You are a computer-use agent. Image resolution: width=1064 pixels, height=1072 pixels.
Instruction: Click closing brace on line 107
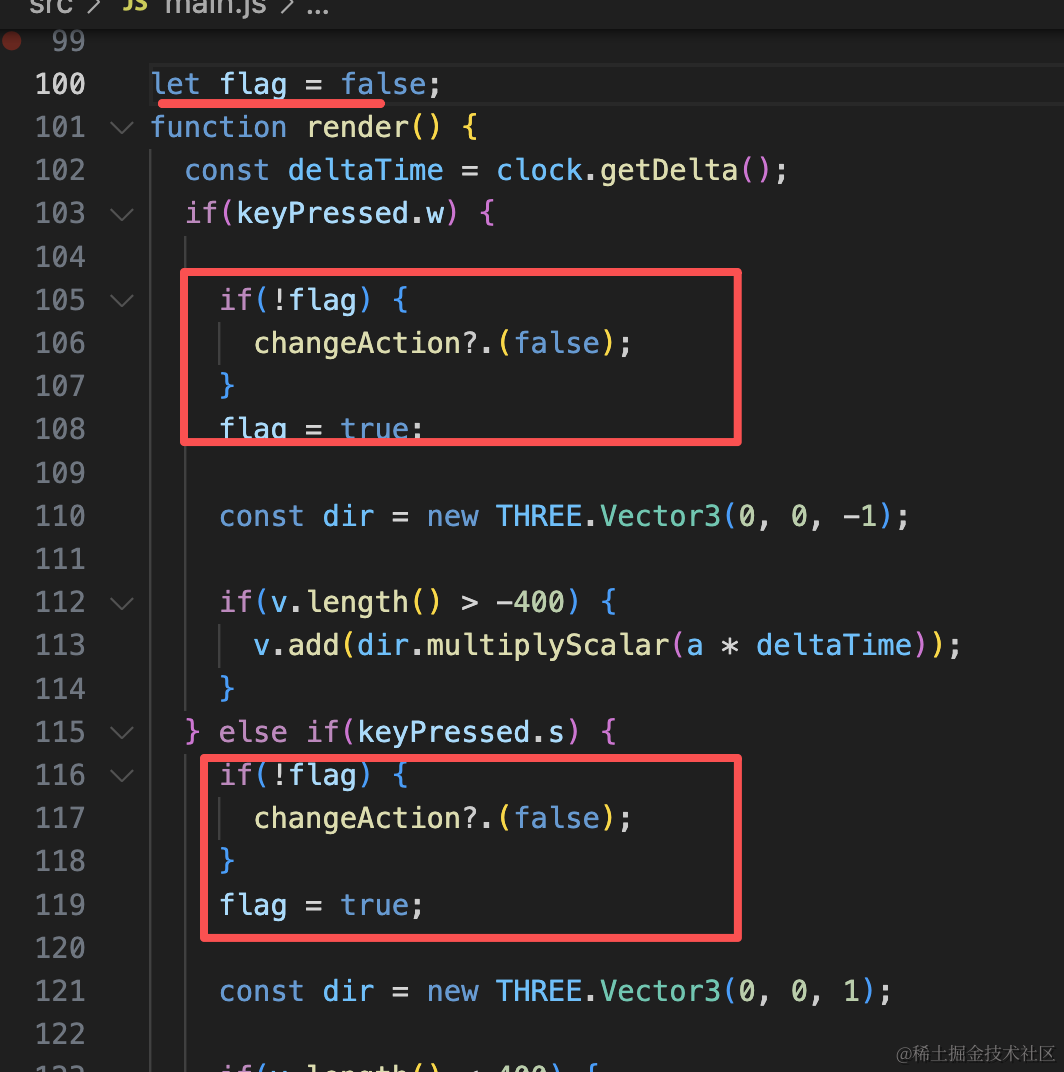227,386
